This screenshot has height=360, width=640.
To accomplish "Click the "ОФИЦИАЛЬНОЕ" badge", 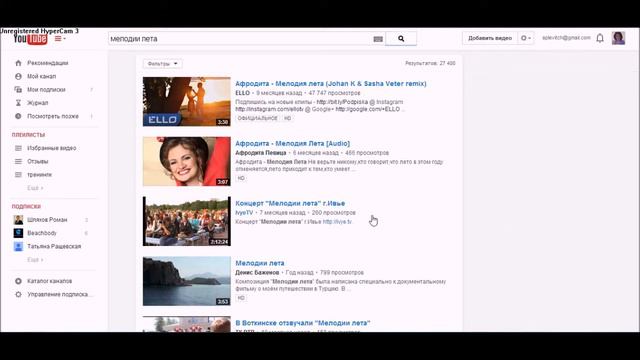I will pos(257,118).
